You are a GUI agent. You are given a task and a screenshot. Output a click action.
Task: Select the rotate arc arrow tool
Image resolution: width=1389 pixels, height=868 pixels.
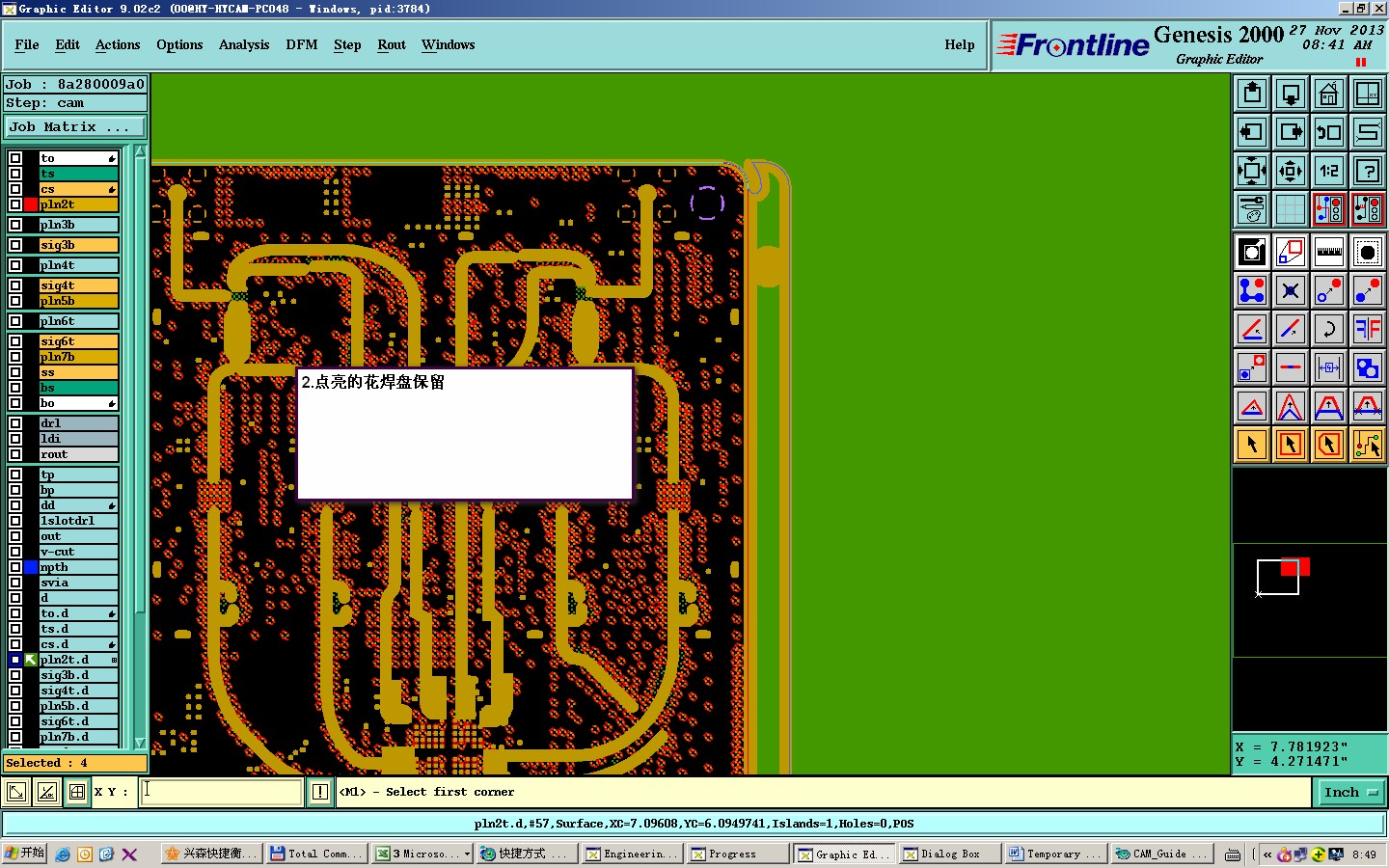tap(1329, 329)
